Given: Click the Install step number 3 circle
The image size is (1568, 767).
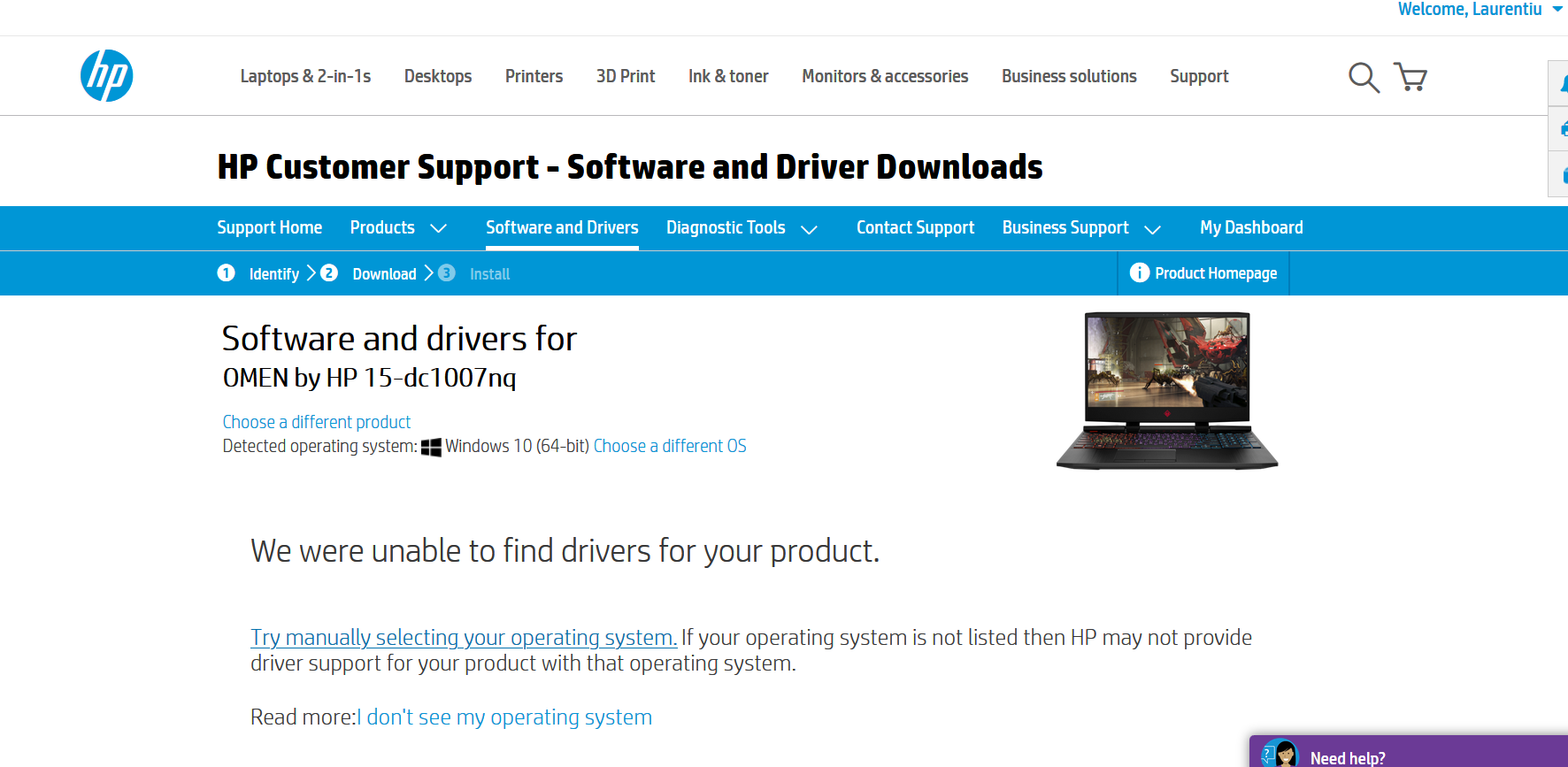Looking at the screenshot, I should [447, 272].
